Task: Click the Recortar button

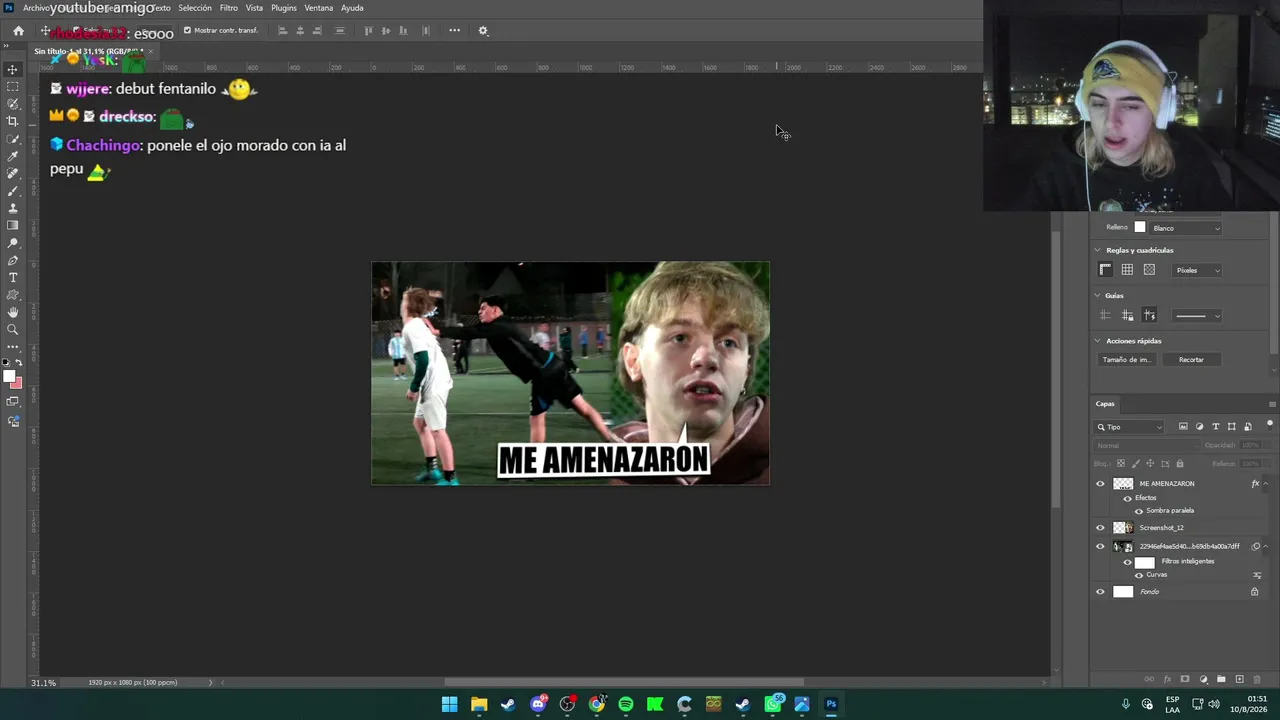Action: (1191, 360)
